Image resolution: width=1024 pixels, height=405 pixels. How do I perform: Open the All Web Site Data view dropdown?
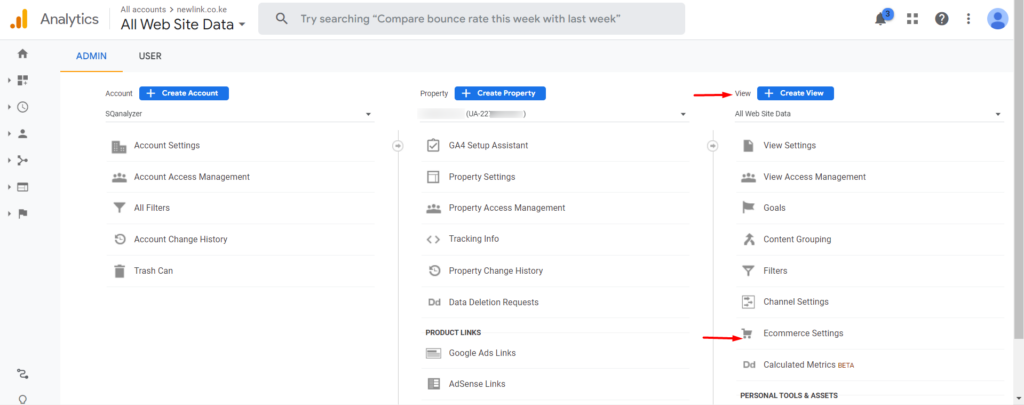point(869,114)
